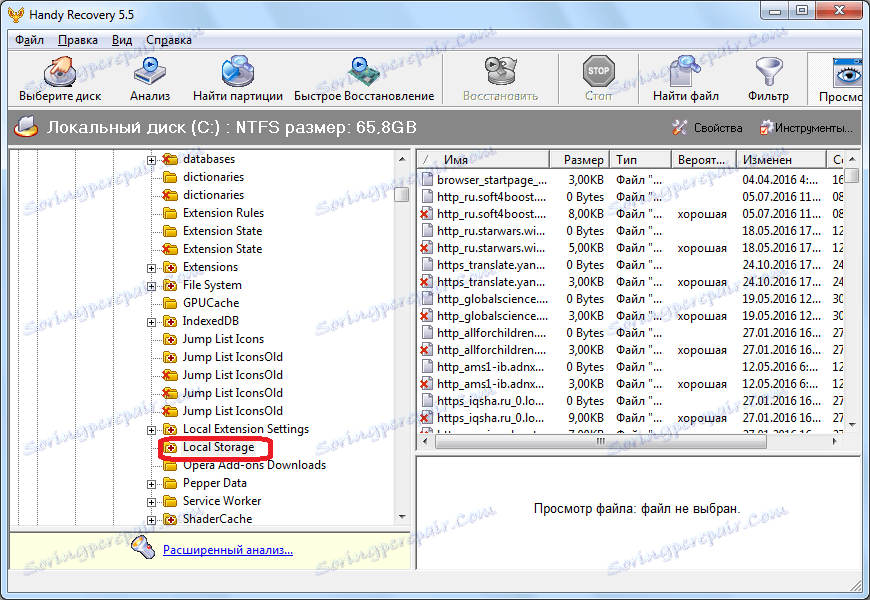870x600 pixels.
Task: Open the Фильтр funnel filter
Action: tap(768, 79)
